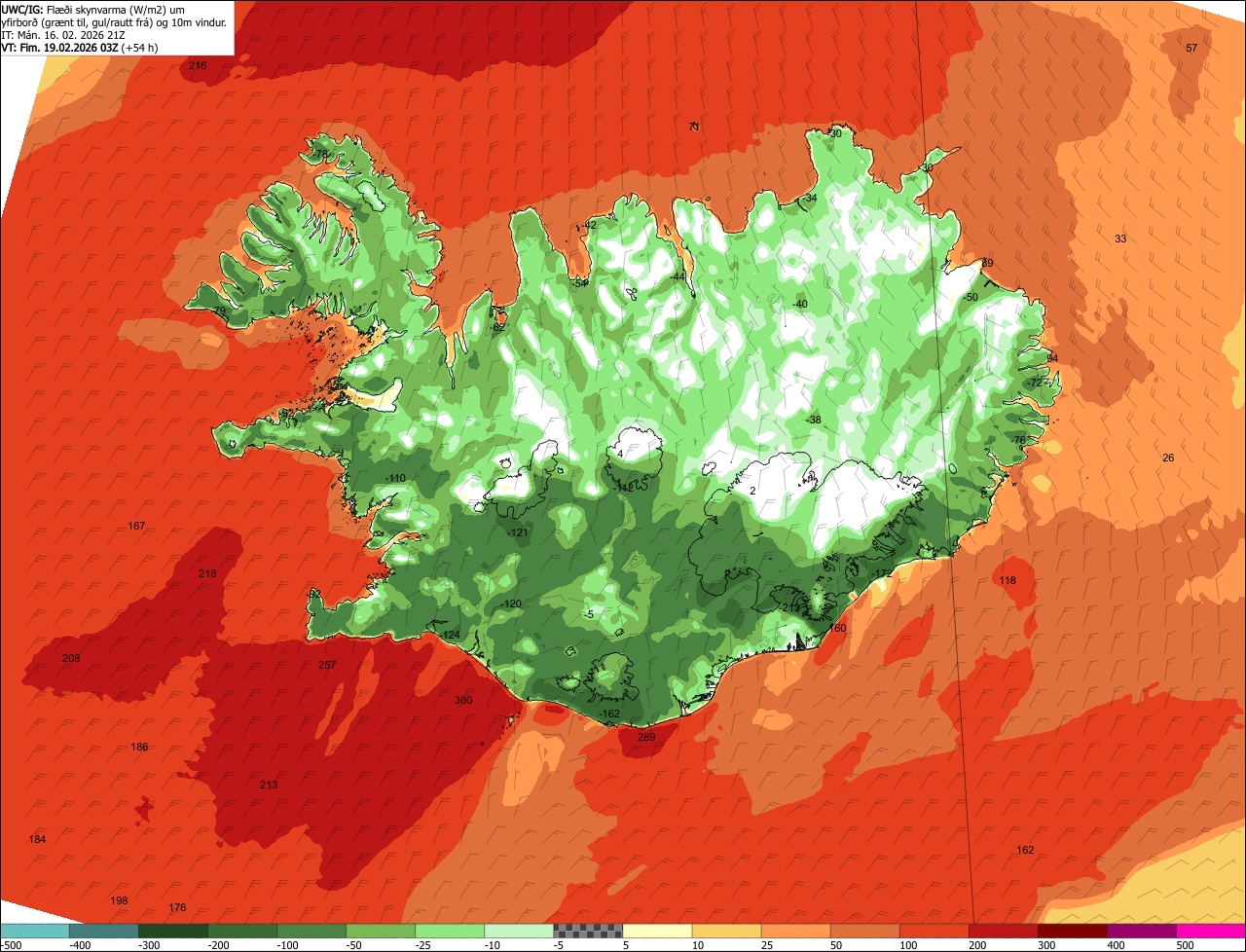The image size is (1246, 952).
Task: Click the value '-62' in the northwest
Action: [497, 327]
